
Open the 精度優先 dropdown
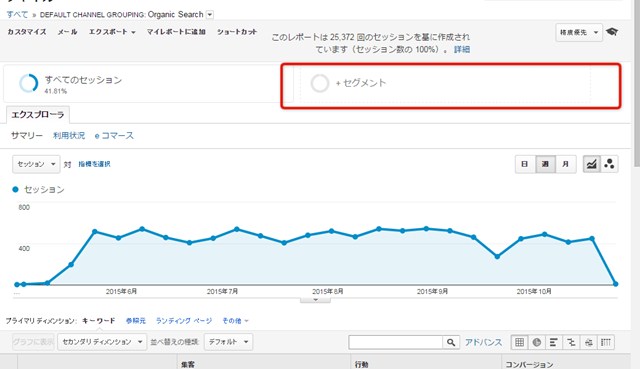(579, 32)
